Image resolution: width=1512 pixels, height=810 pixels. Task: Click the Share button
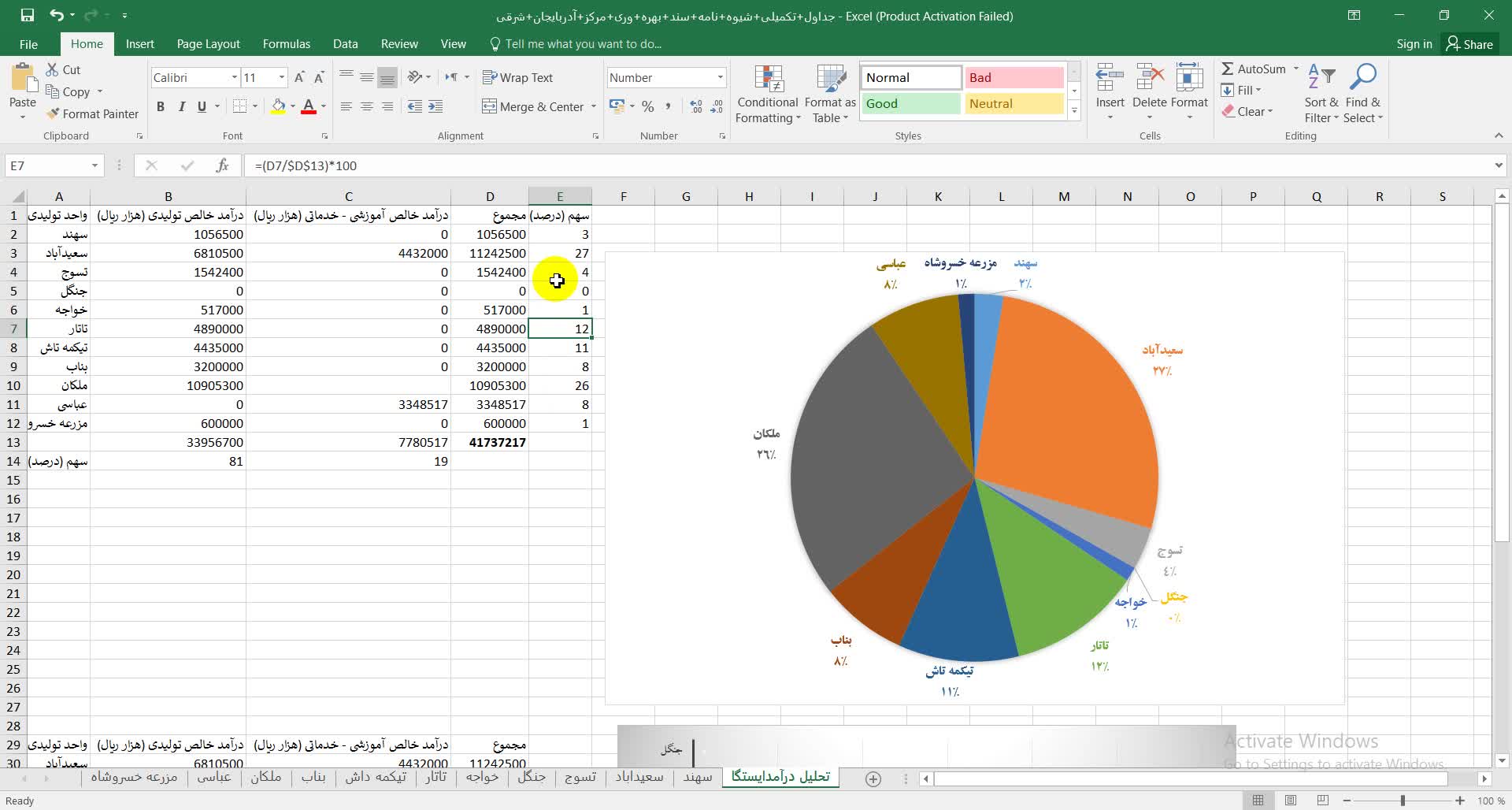pyautogui.click(x=1469, y=44)
